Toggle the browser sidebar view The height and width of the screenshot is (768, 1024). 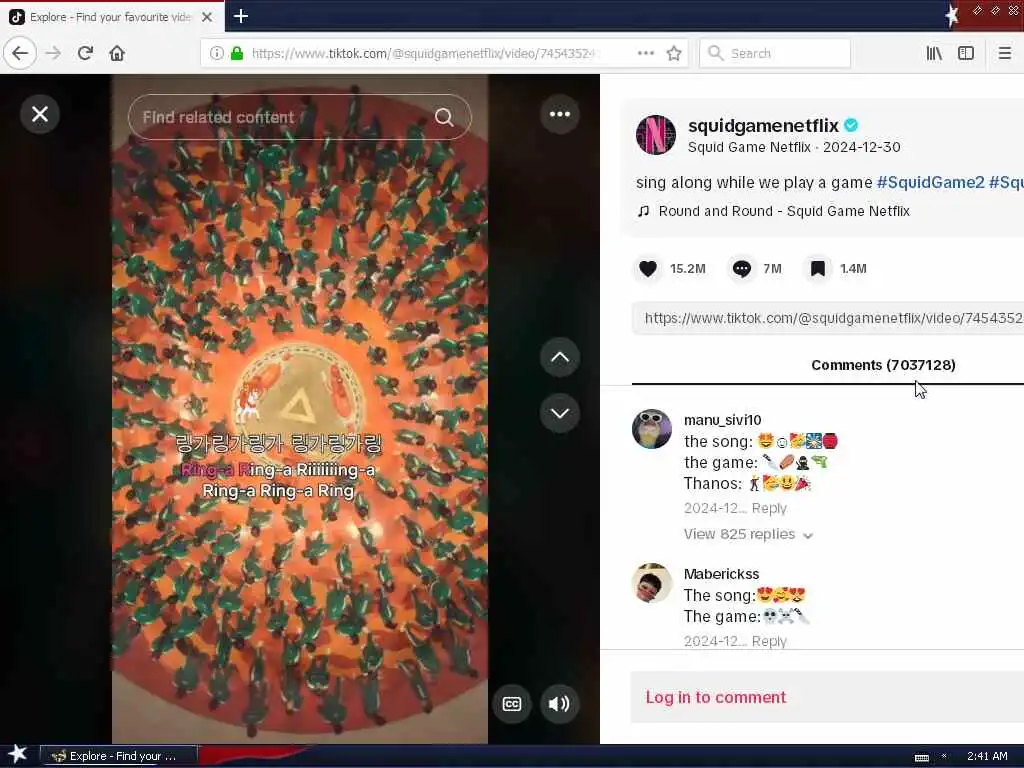966,53
